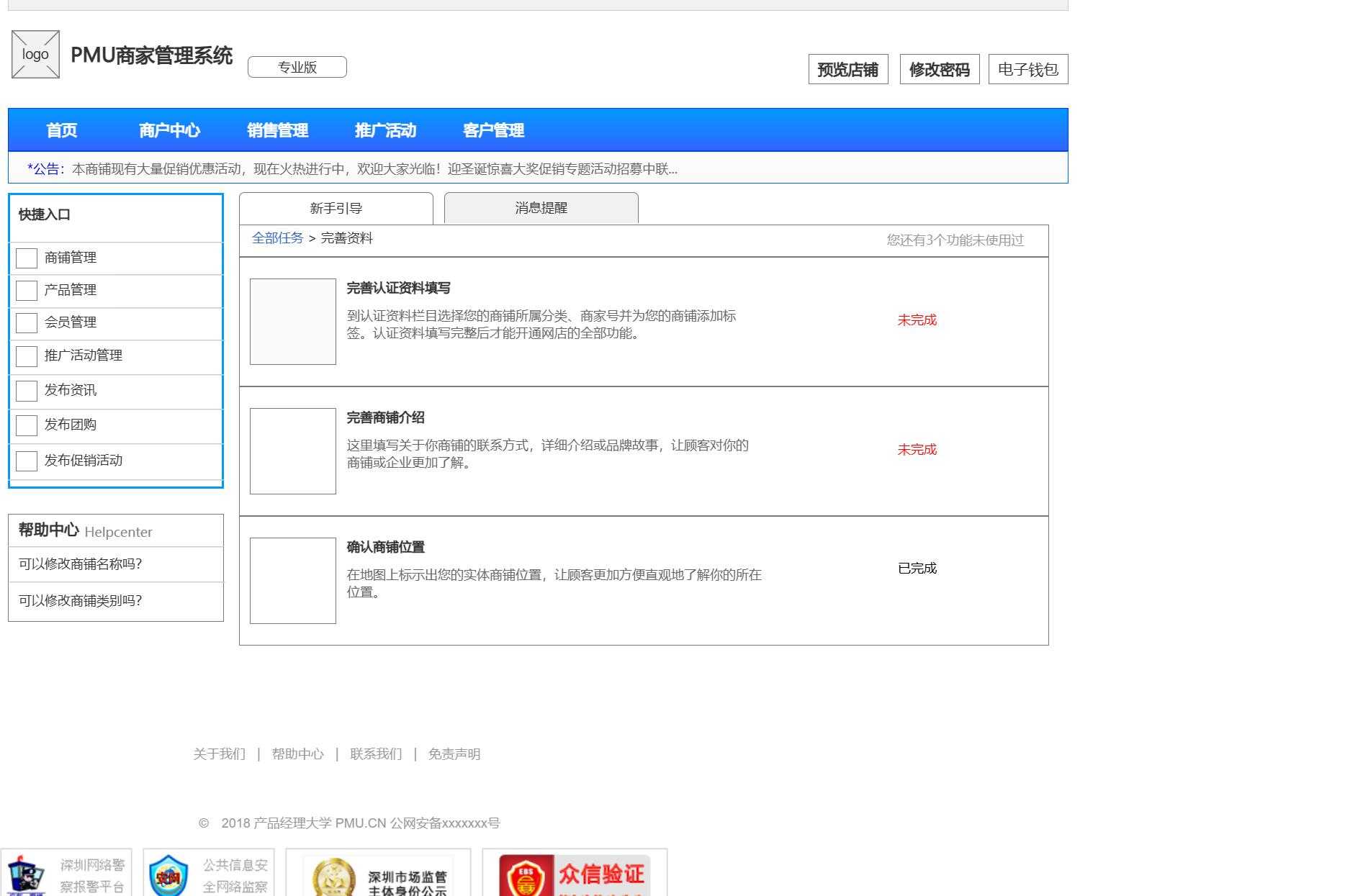Check the 发布促销活动 checkbox
The image size is (1363, 896).
pyautogui.click(x=26, y=459)
